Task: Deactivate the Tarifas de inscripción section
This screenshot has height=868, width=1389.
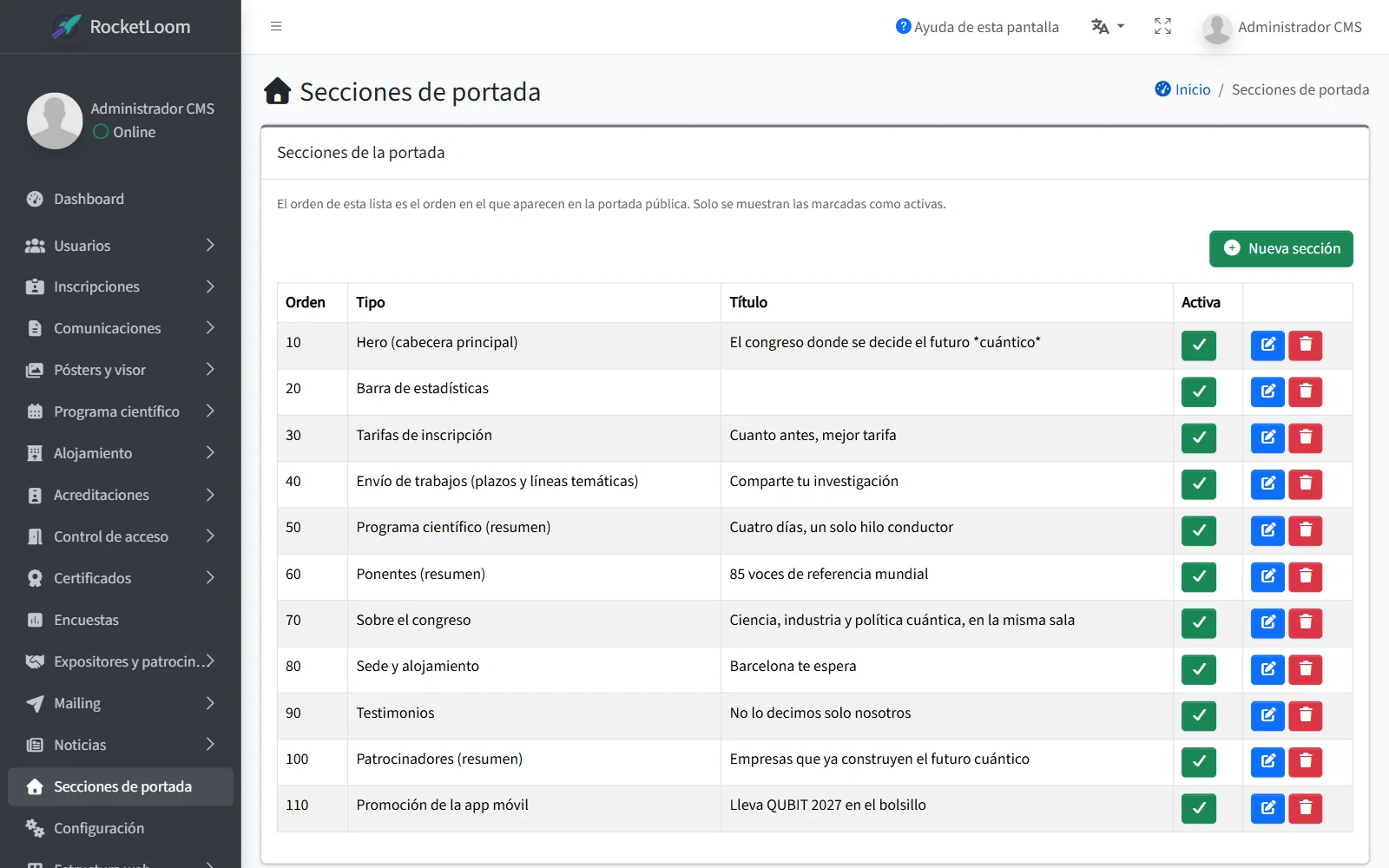Action: [1199, 437]
